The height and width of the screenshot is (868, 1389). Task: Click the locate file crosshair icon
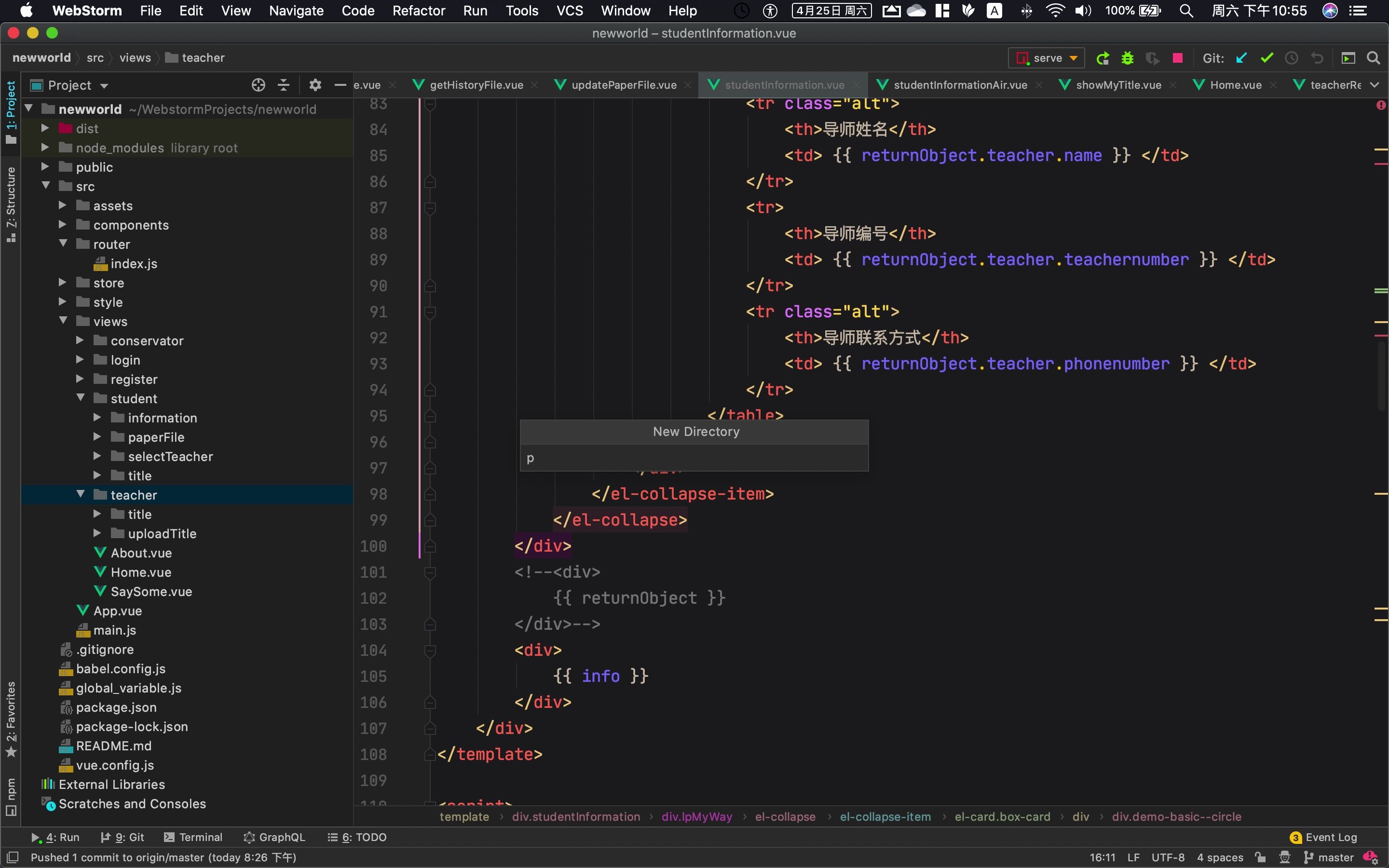[259, 85]
